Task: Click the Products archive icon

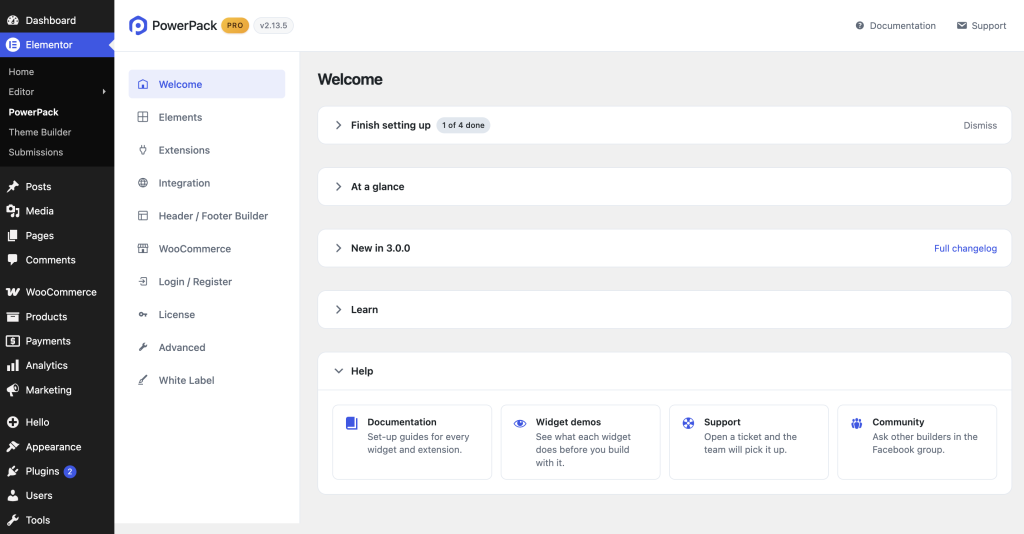Action: coord(12,317)
